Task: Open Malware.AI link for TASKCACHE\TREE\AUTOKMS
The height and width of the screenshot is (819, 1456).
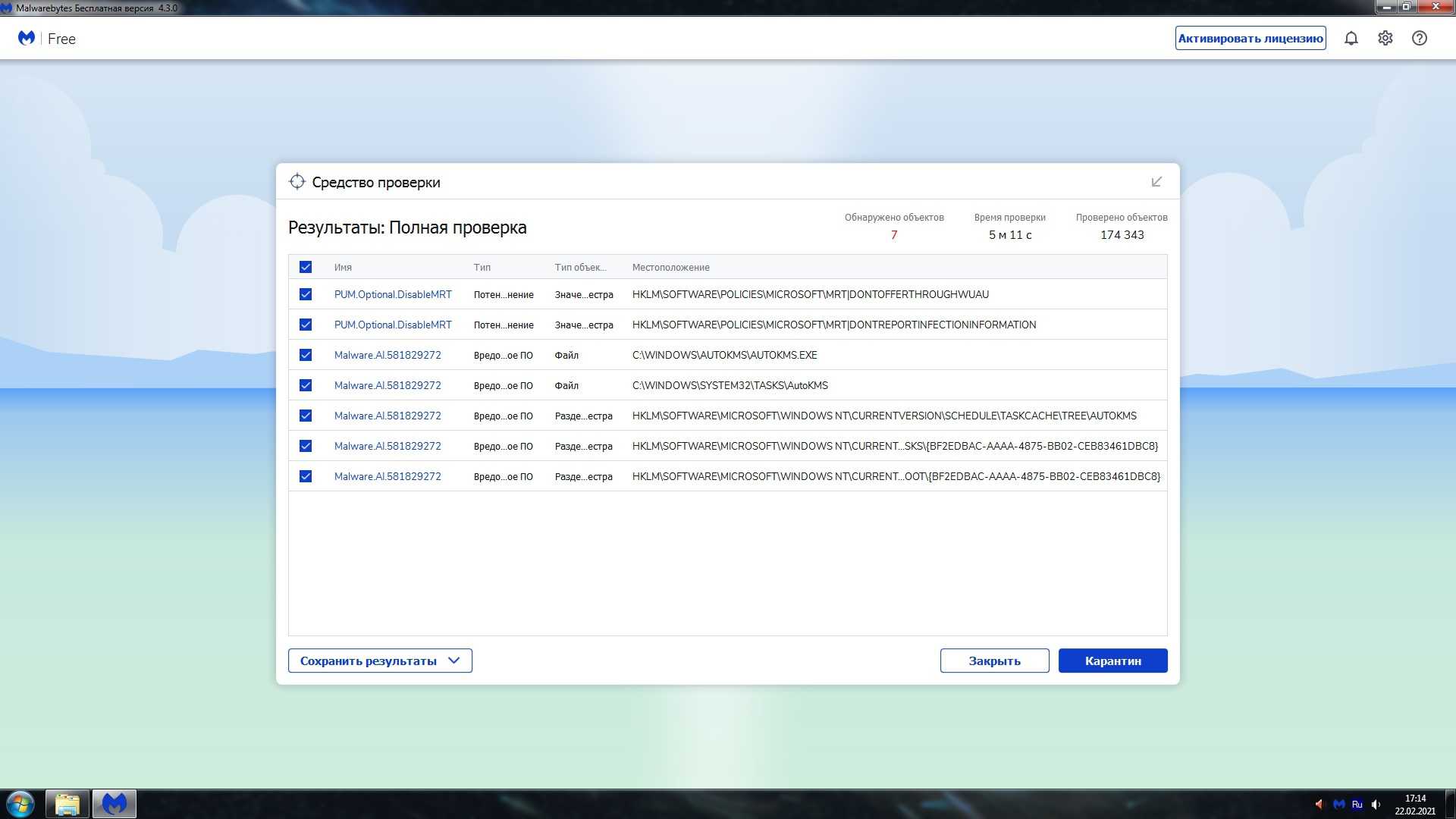Action: point(388,416)
